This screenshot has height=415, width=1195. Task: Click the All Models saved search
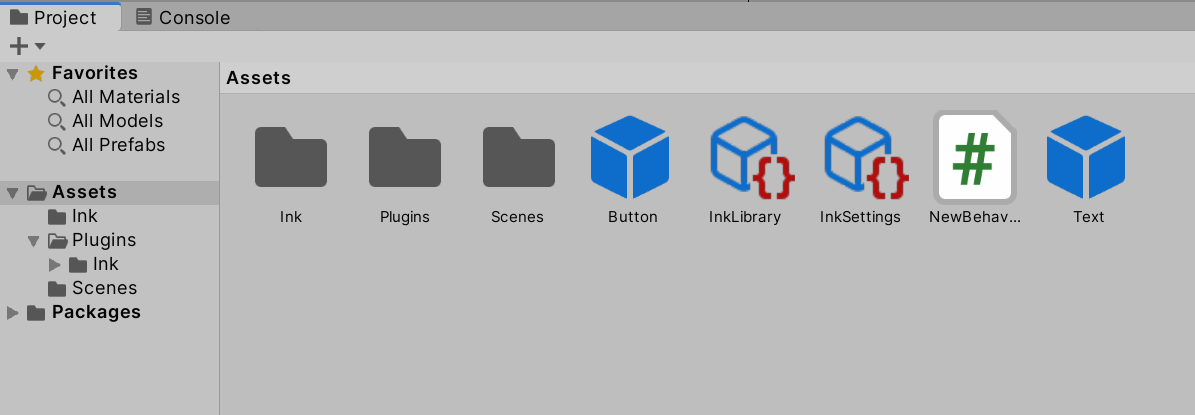coord(117,121)
